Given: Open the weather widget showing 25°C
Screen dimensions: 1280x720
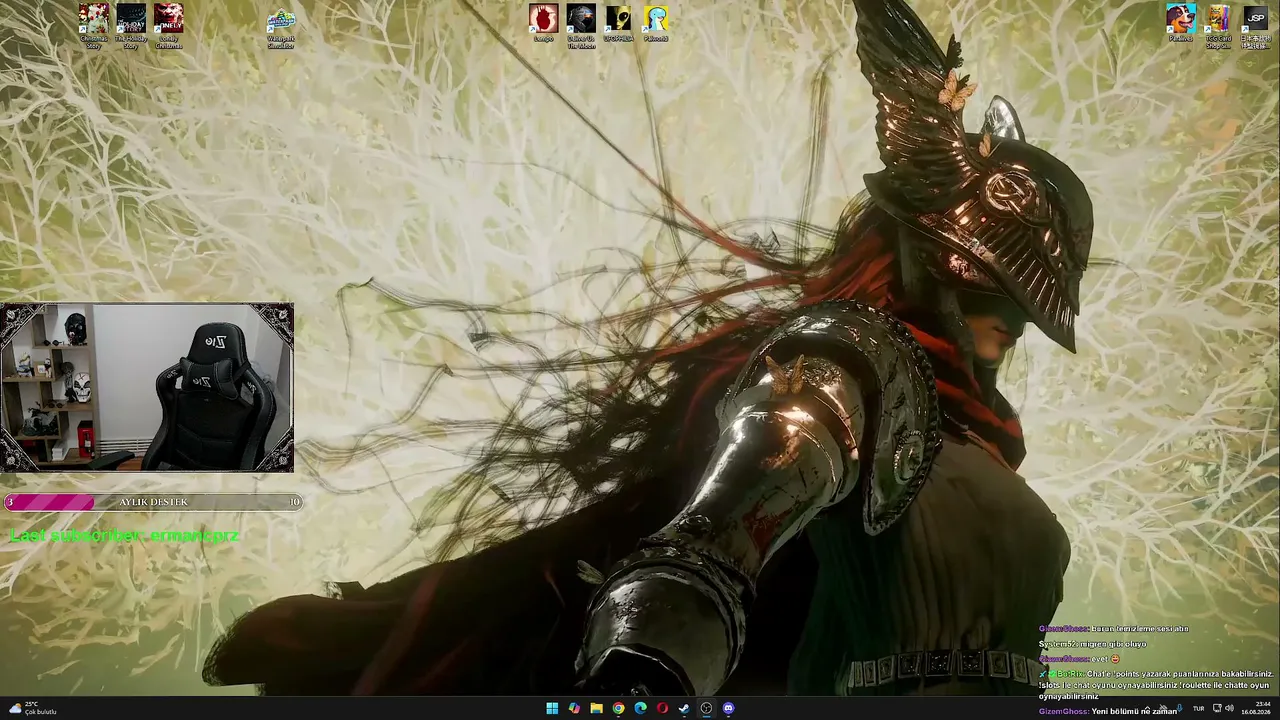Looking at the screenshot, I should tap(32, 708).
